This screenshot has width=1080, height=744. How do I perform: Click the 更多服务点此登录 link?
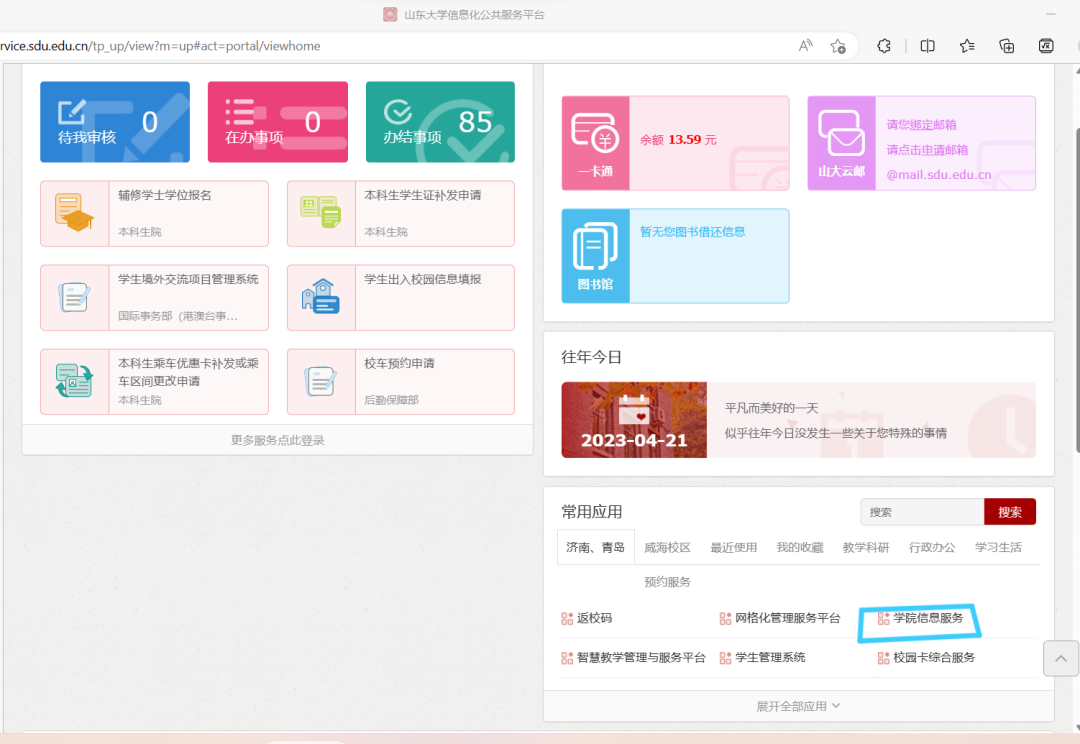pos(277,440)
